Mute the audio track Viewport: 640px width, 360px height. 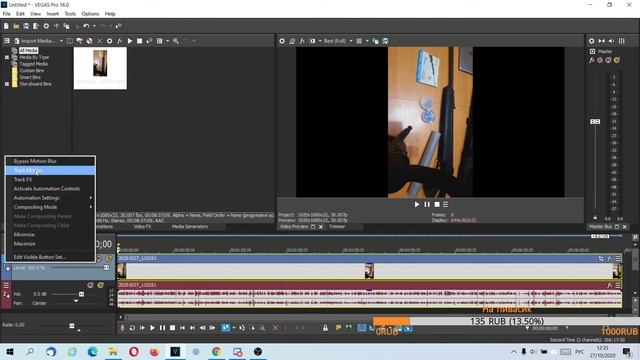pyautogui.click(x=91, y=285)
